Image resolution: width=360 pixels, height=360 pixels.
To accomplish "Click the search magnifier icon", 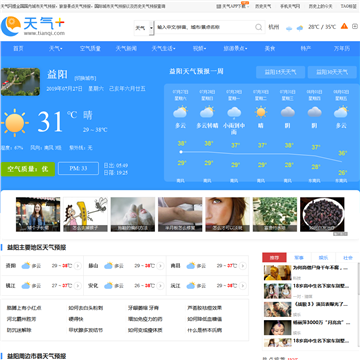I will (x=259, y=27).
